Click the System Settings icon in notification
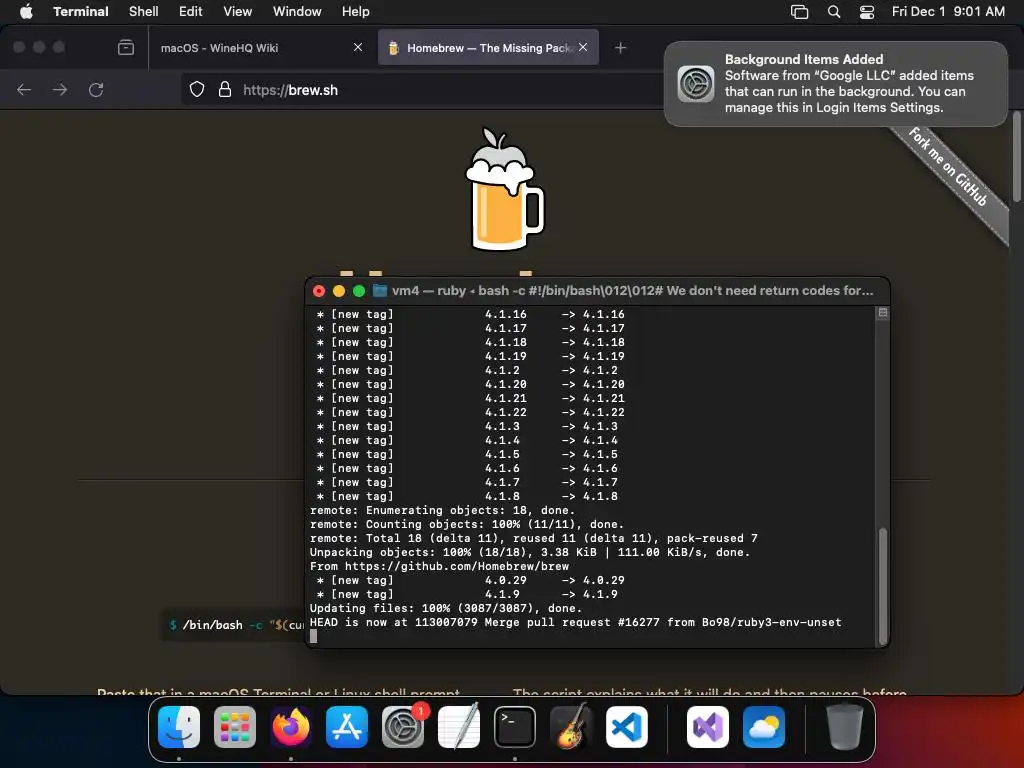The image size is (1024, 768). pos(696,84)
